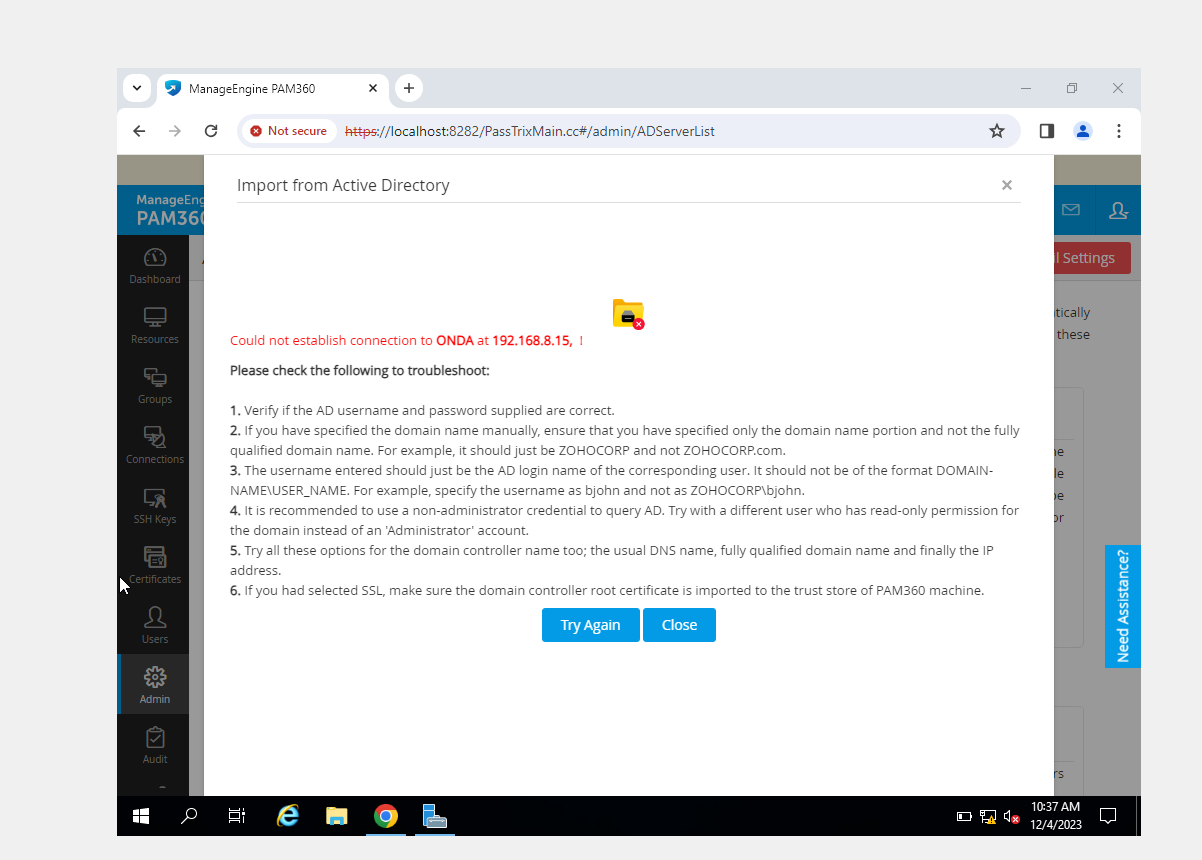Open the tab search dropdown
This screenshot has height=860, width=1202.
tap(137, 88)
